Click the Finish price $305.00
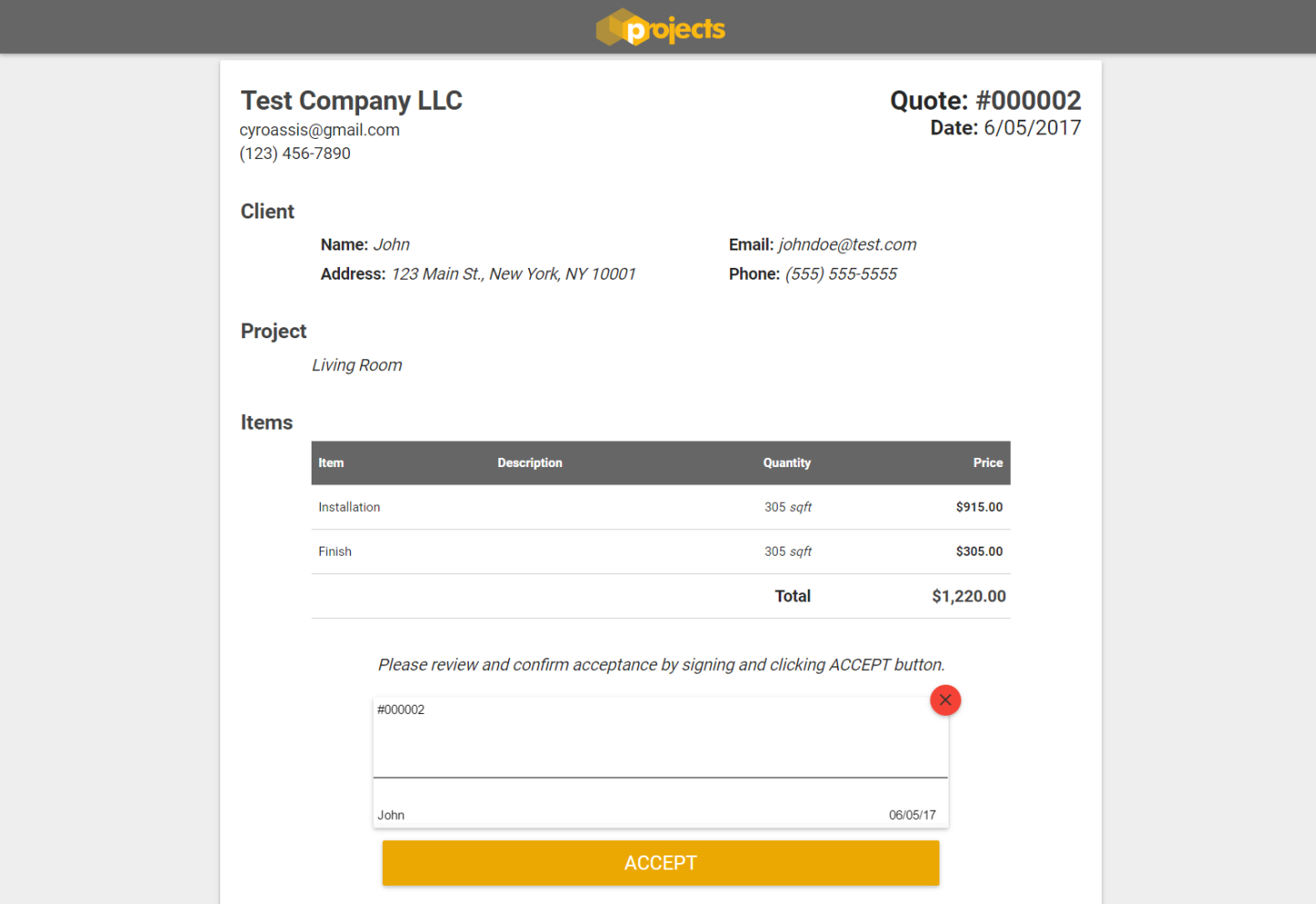Screen dimensions: 1316x904 [x=980, y=551]
